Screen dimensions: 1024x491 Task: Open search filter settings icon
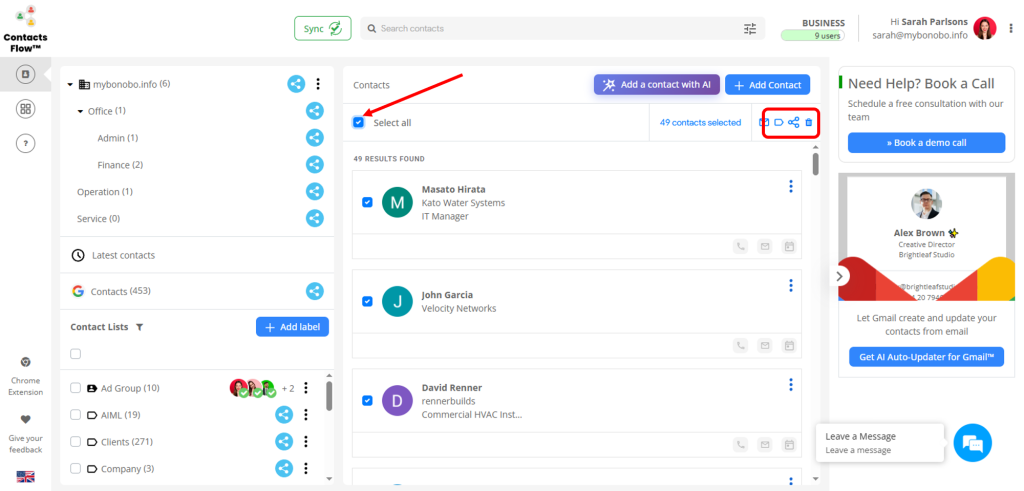click(750, 29)
